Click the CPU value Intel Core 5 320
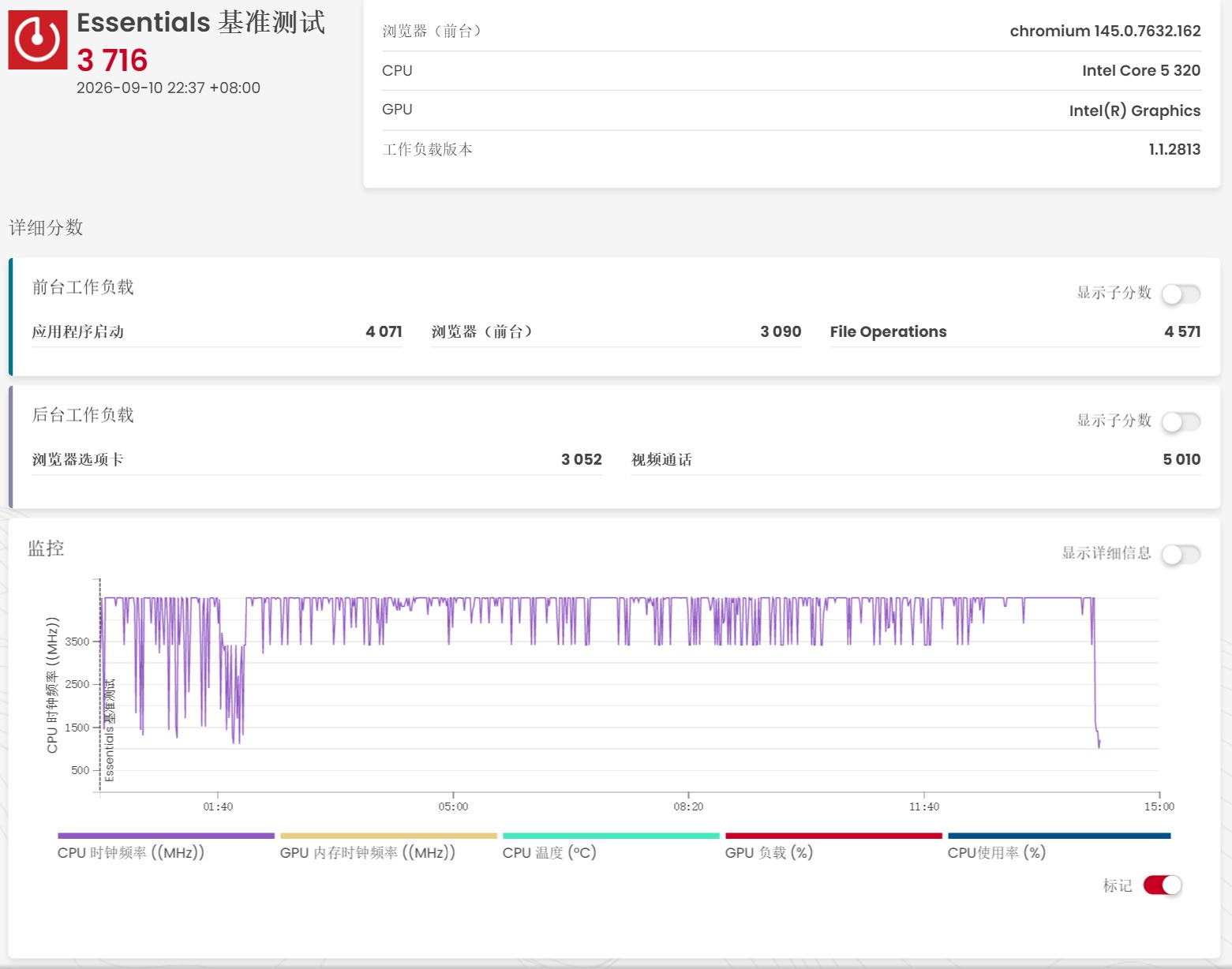1232x969 pixels. coord(1141,70)
